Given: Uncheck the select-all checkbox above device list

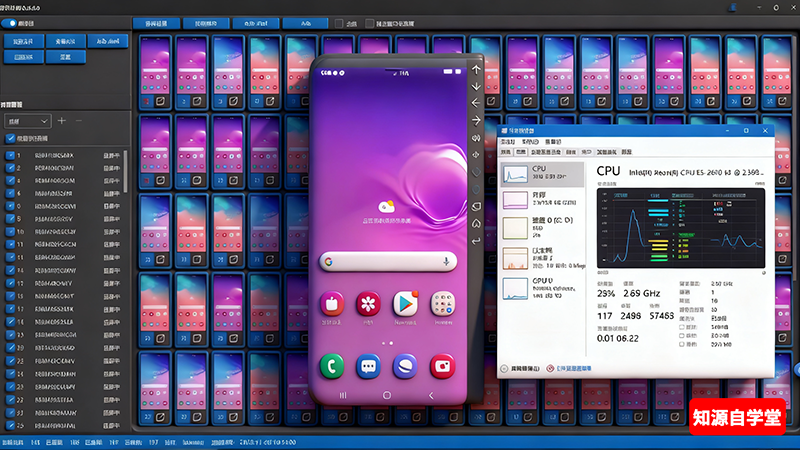Looking at the screenshot, I should point(11,139).
